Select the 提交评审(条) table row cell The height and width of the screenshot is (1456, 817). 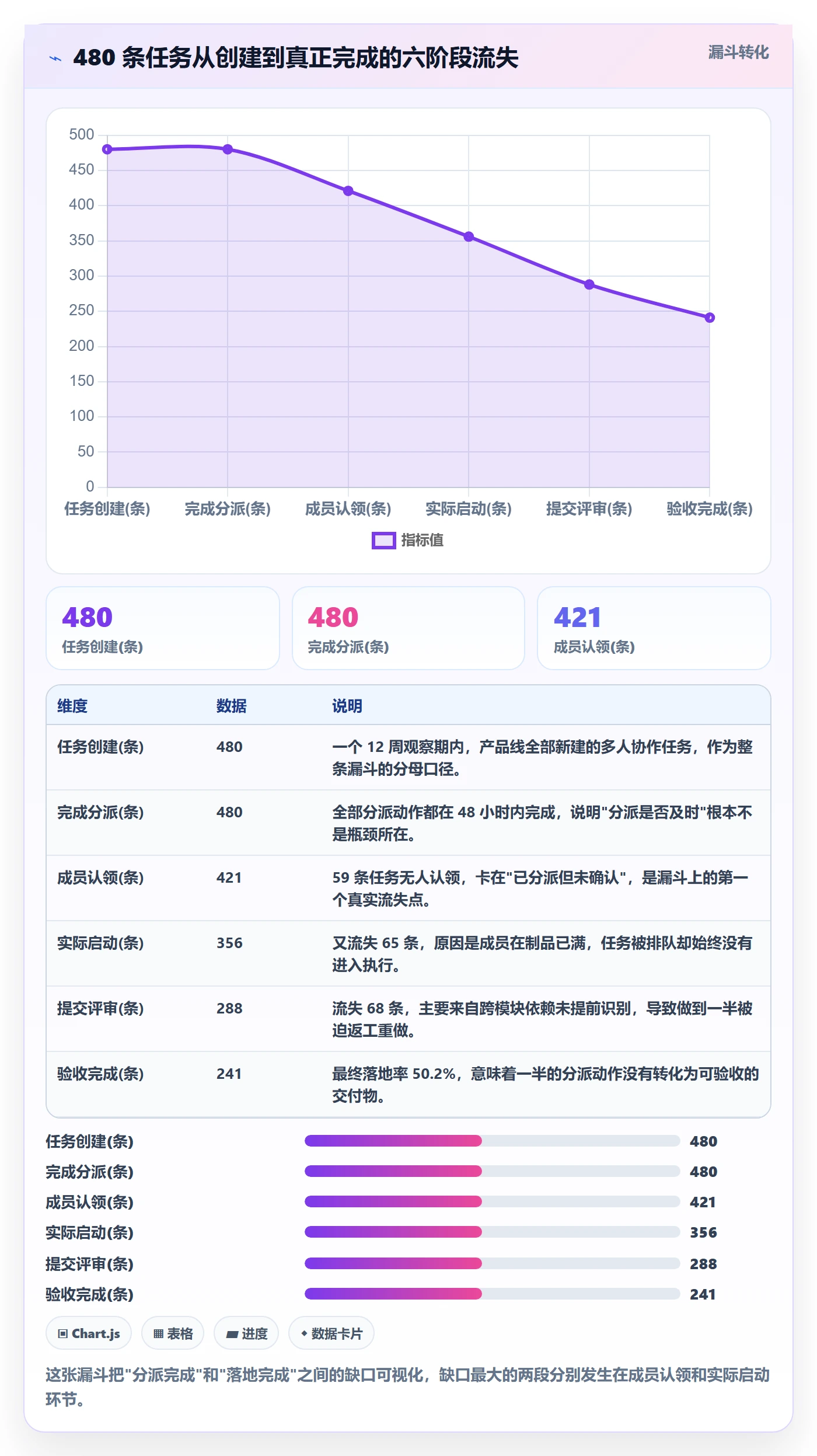(x=100, y=1008)
